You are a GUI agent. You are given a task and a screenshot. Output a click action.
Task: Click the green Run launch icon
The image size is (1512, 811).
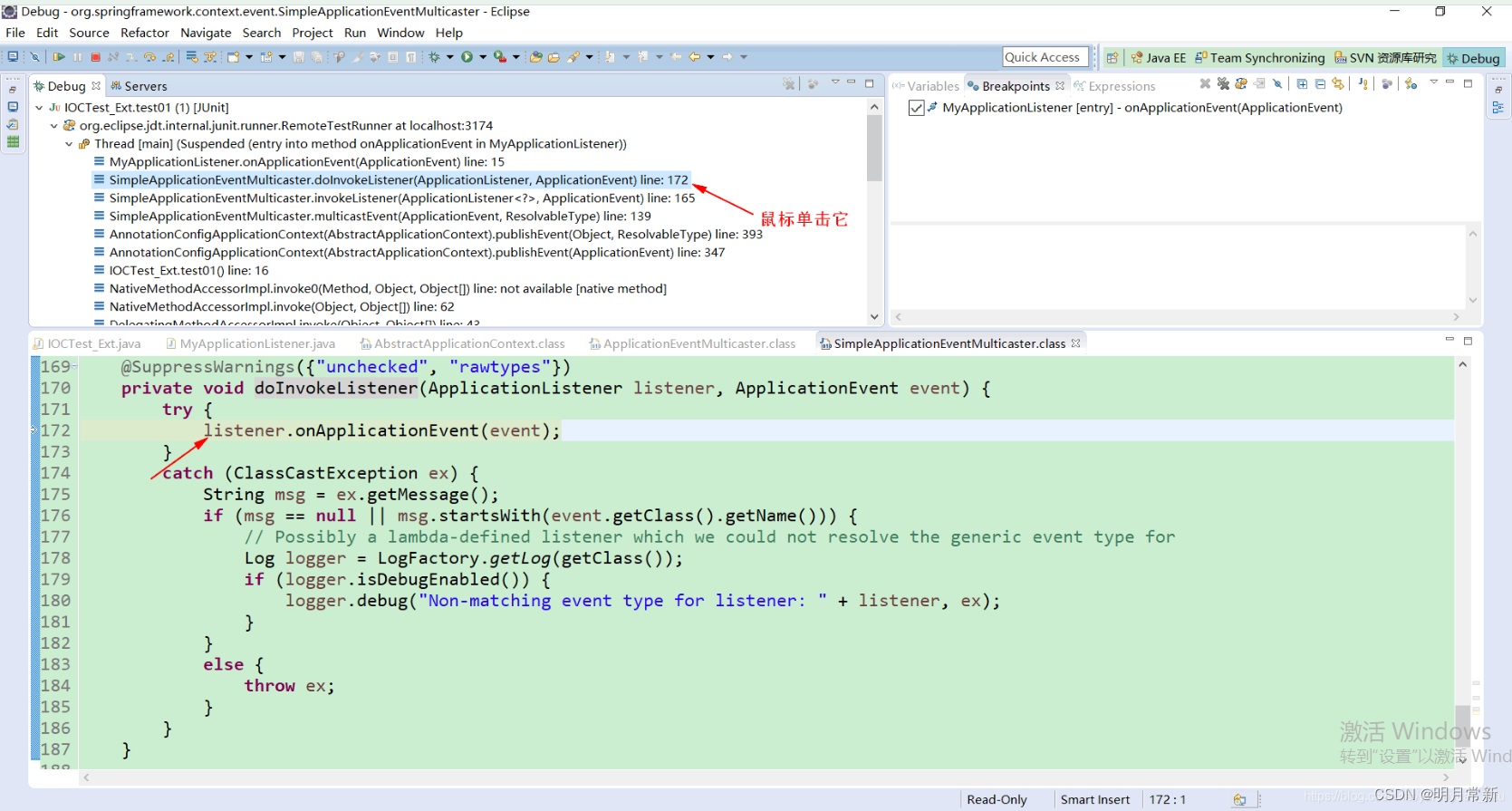pos(467,57)
